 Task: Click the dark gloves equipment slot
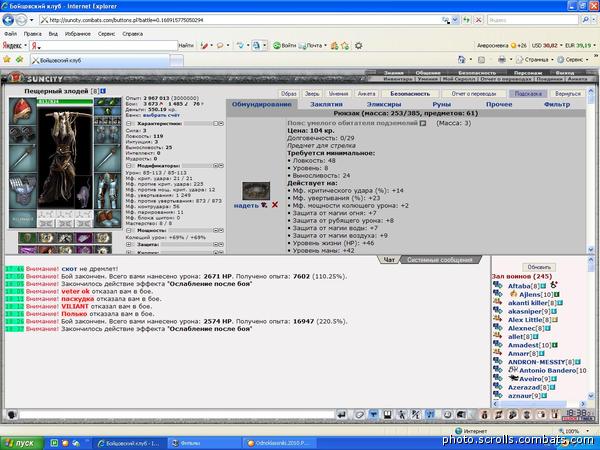click(23, 134)
